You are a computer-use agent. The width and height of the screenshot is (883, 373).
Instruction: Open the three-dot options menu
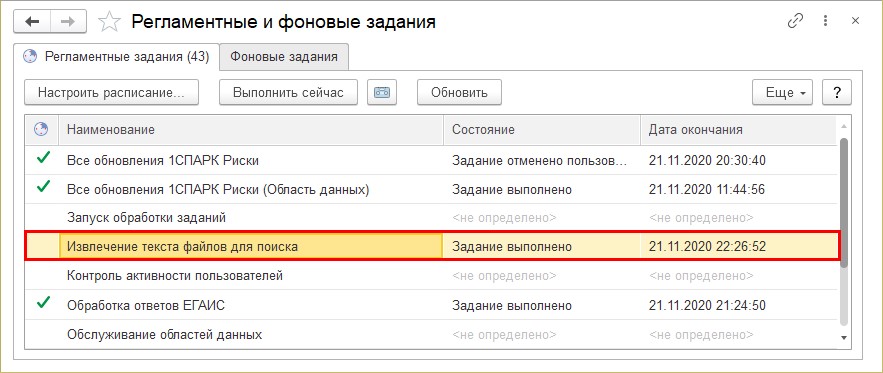[826, 21]
